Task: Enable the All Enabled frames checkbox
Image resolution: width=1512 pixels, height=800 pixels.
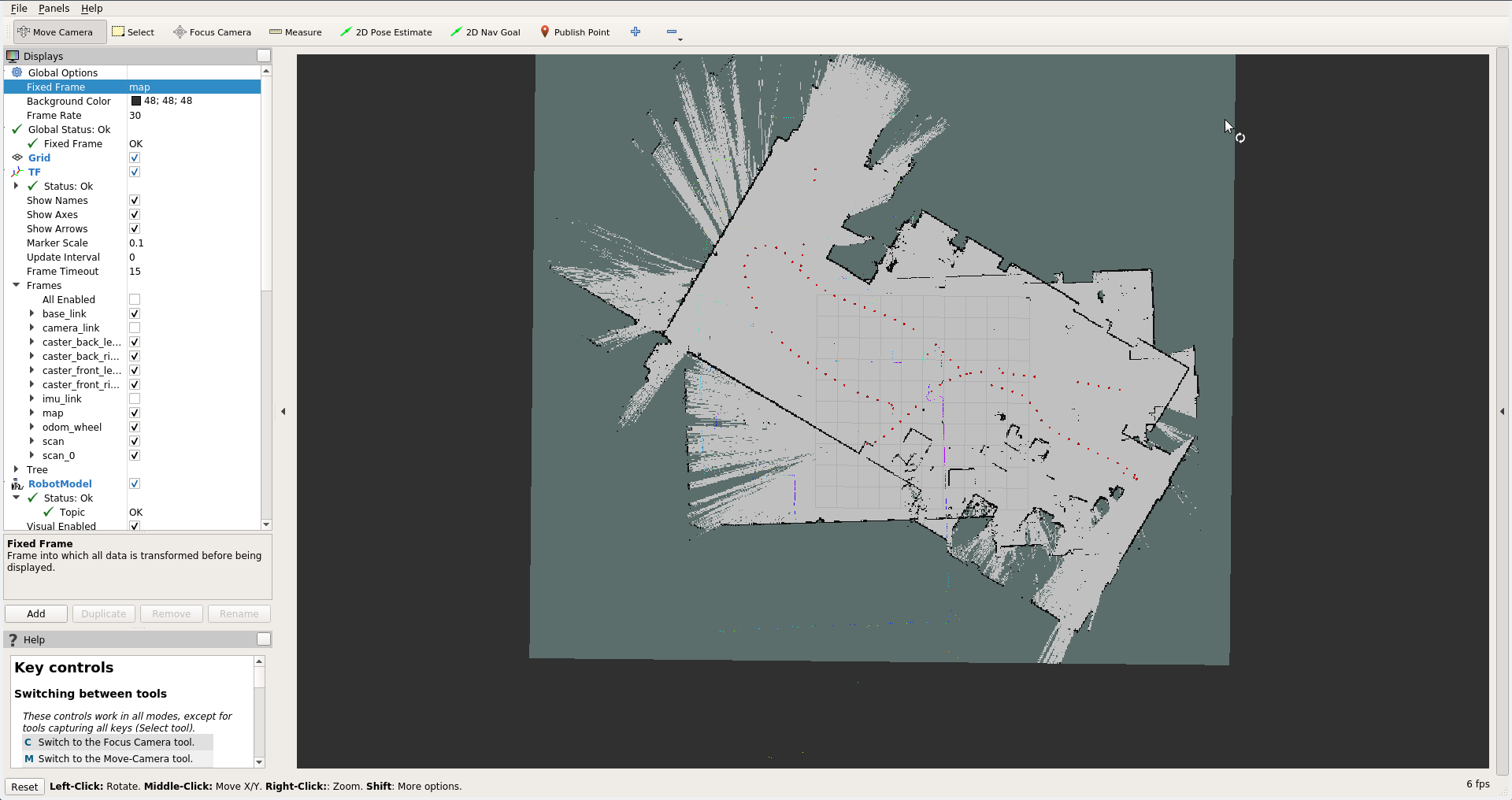Action: 134,299
